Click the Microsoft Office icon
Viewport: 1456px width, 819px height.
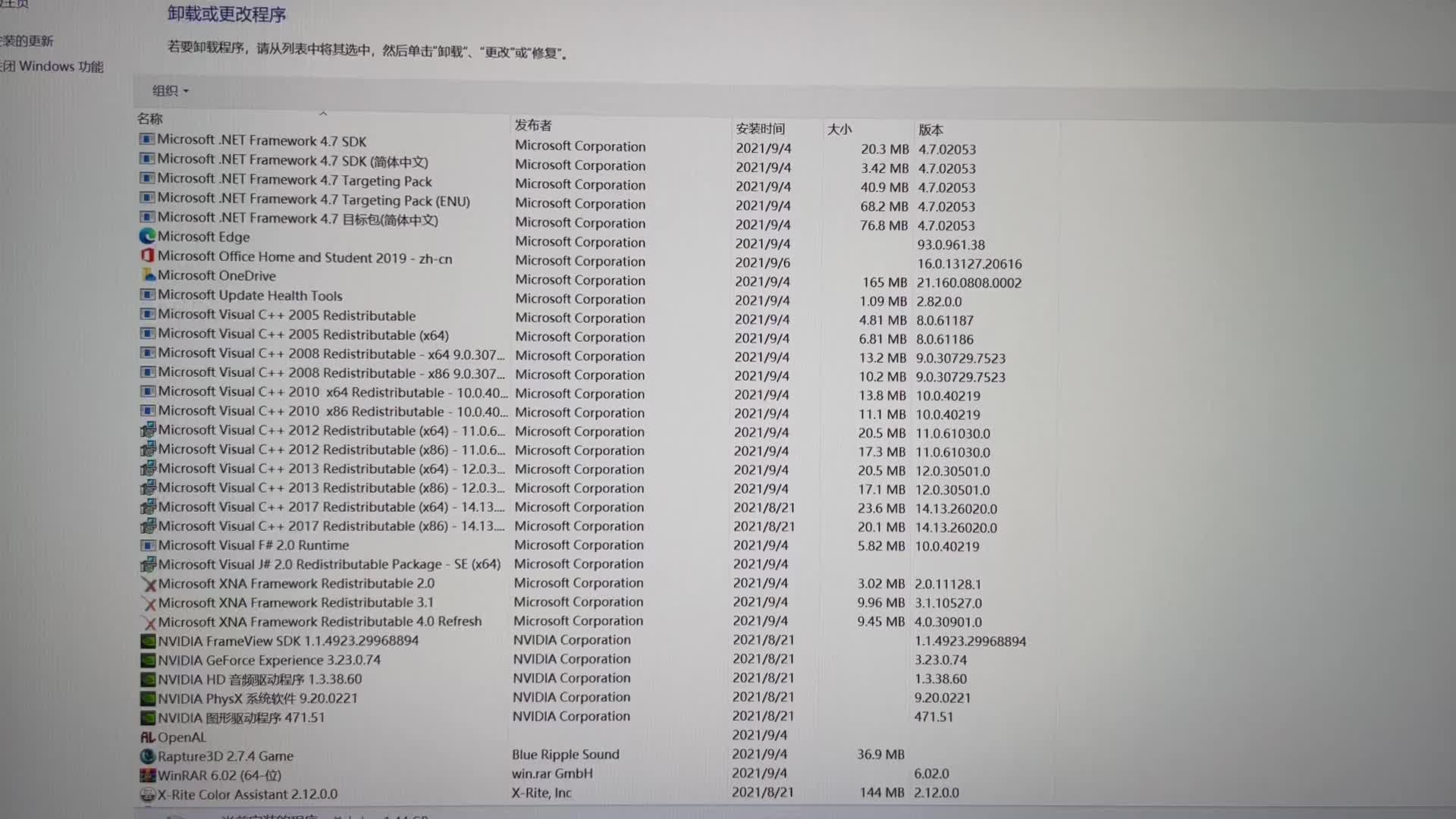pyautogui.click(x=145, y=257)
